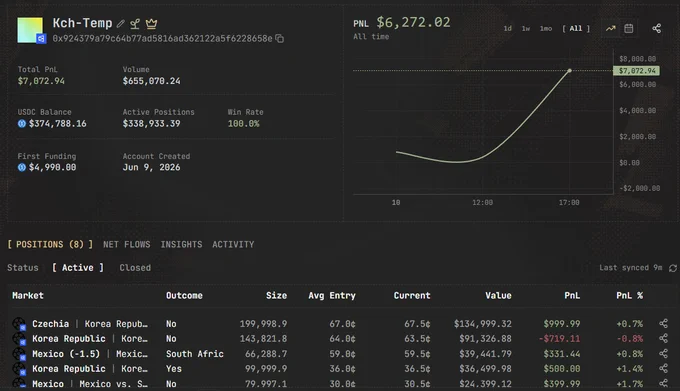680x391 pixels.
Task: Click the USDC coin icon beside First Funding
Action: [22, 167]
